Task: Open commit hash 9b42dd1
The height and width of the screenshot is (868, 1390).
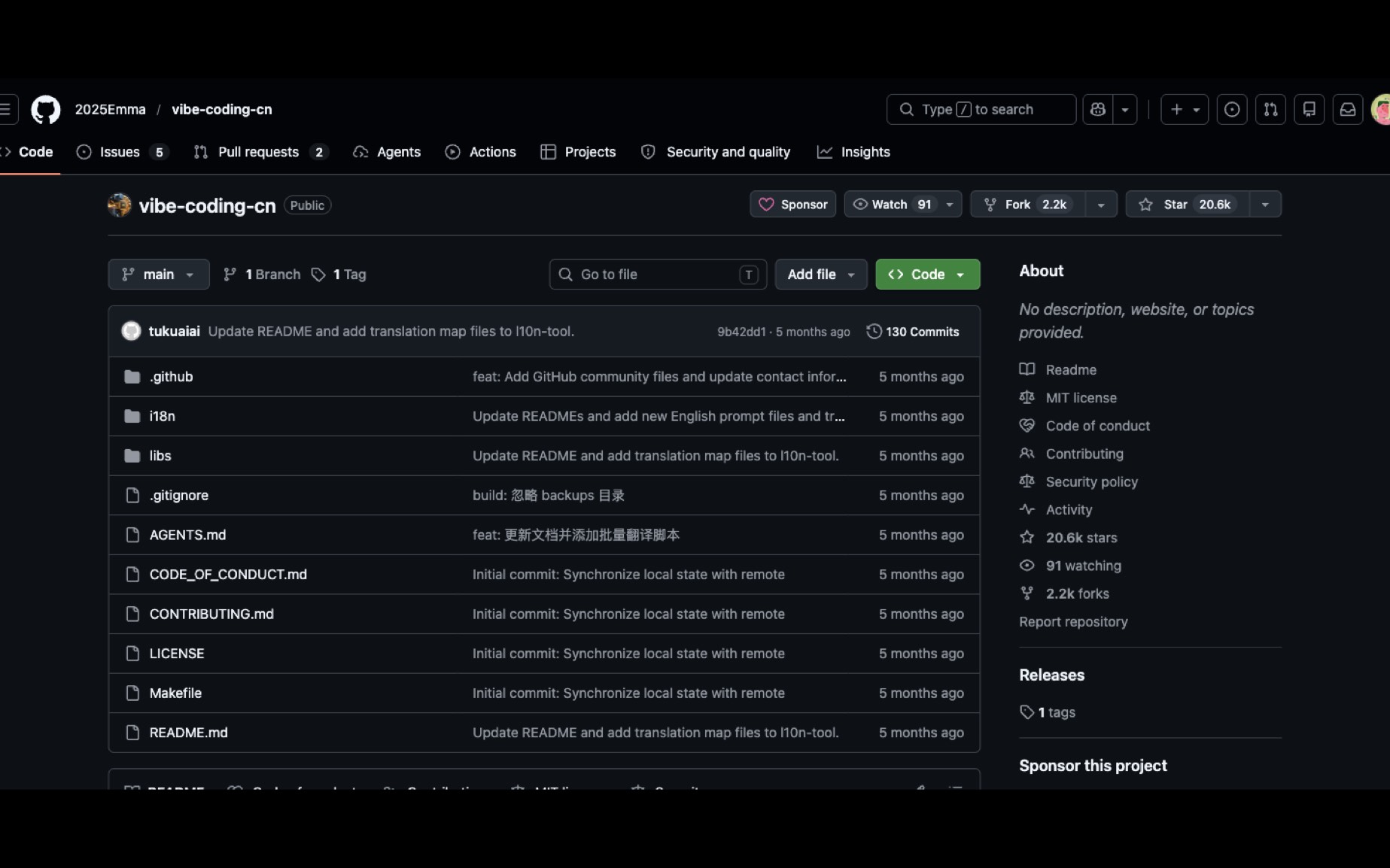Action: pos(741,332)
